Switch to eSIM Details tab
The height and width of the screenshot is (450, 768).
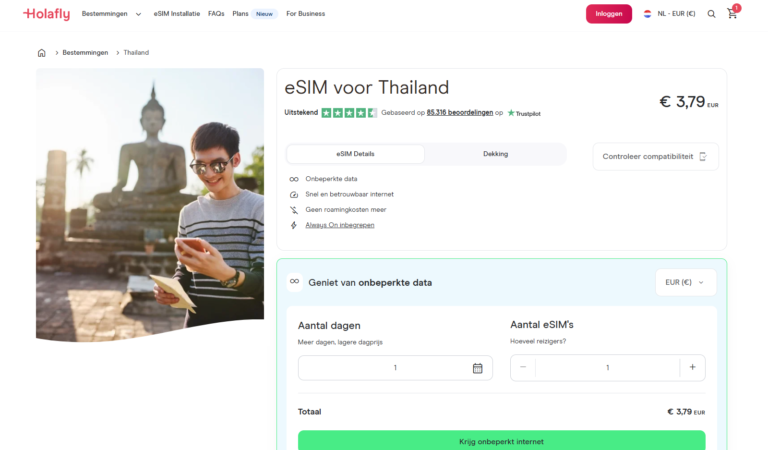(355, 154)
